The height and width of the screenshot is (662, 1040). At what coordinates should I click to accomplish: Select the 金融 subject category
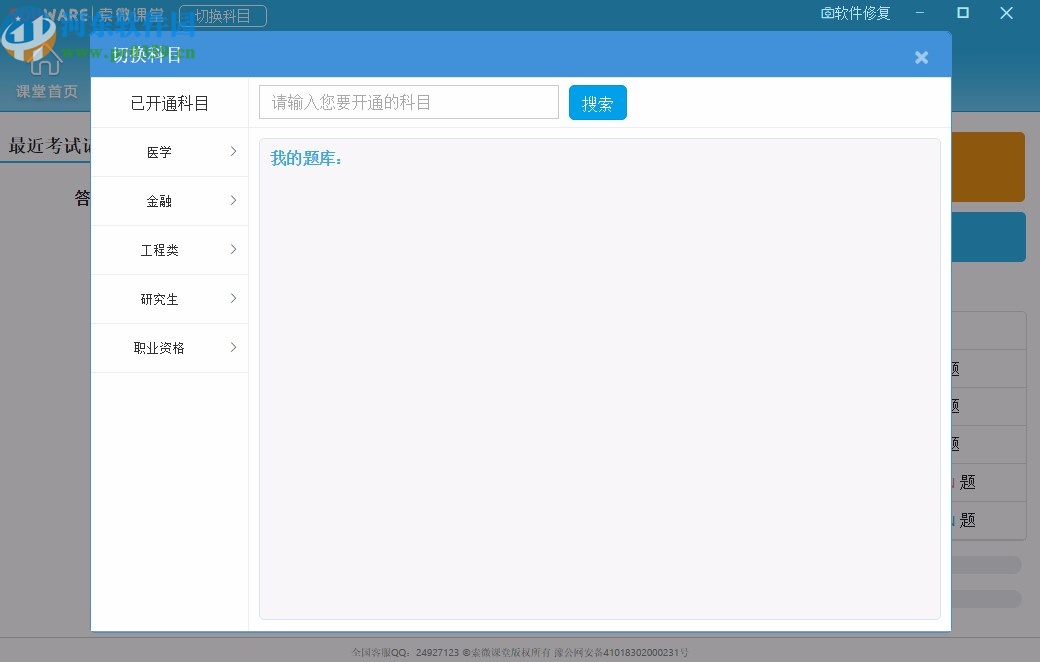[159, 201]
